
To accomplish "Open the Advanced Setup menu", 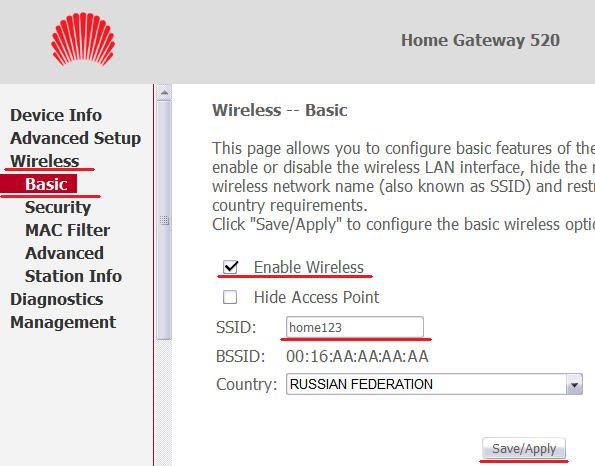I will click(x=76, y=138).
